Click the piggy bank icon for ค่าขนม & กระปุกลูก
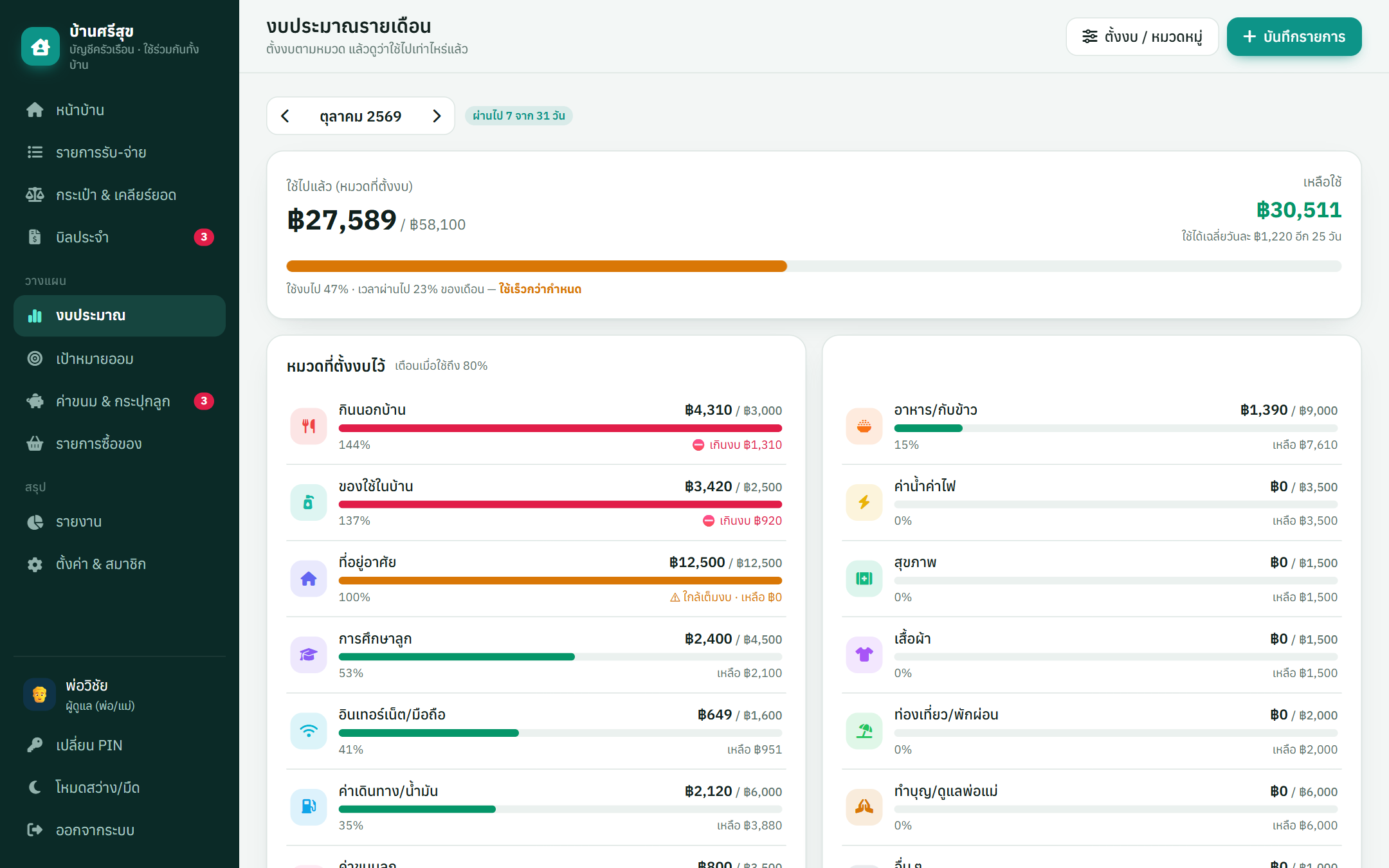 point(35,401)
